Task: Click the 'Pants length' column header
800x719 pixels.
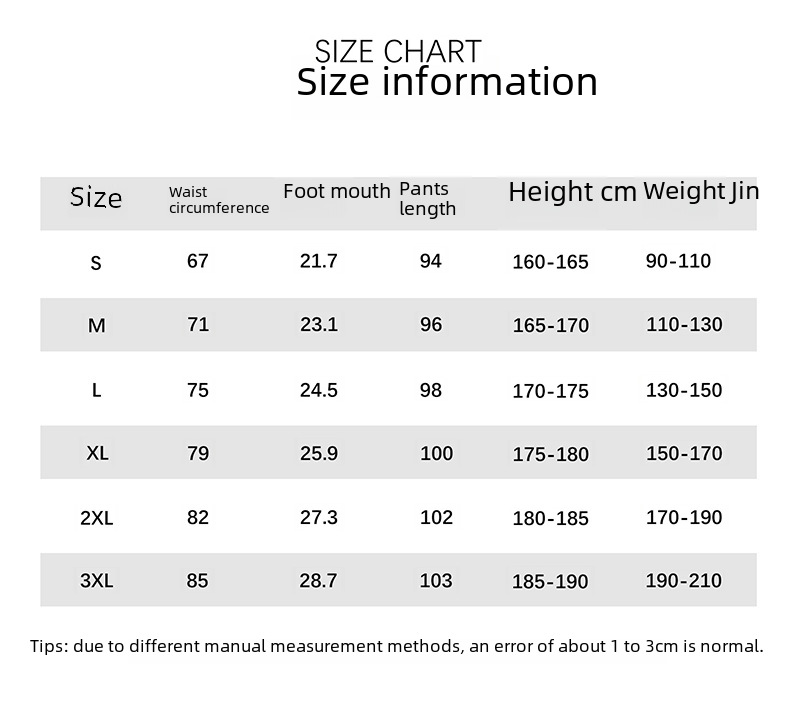Action: click(x=427, y=199)
